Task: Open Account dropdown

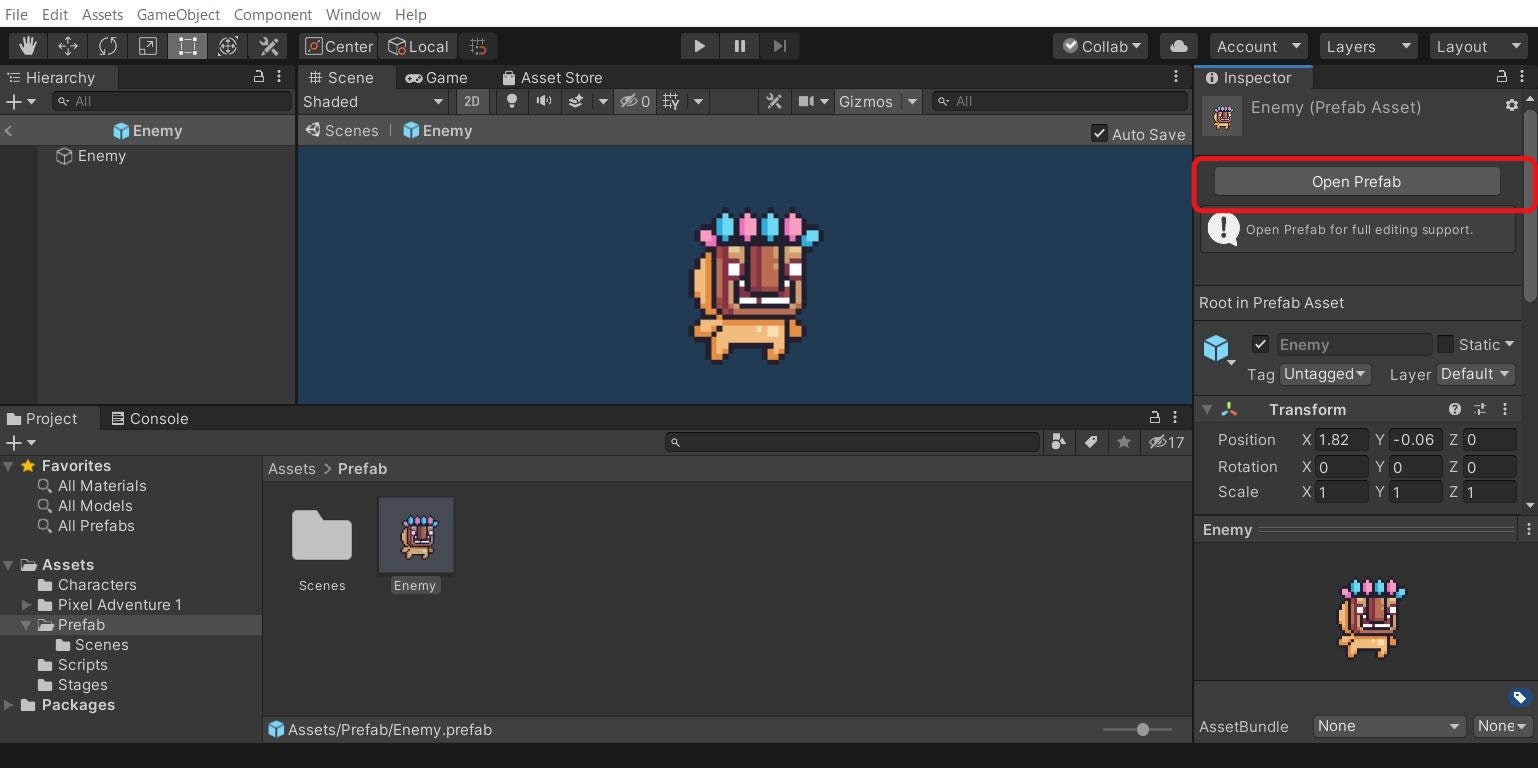Action: [x=1258, y=46]
